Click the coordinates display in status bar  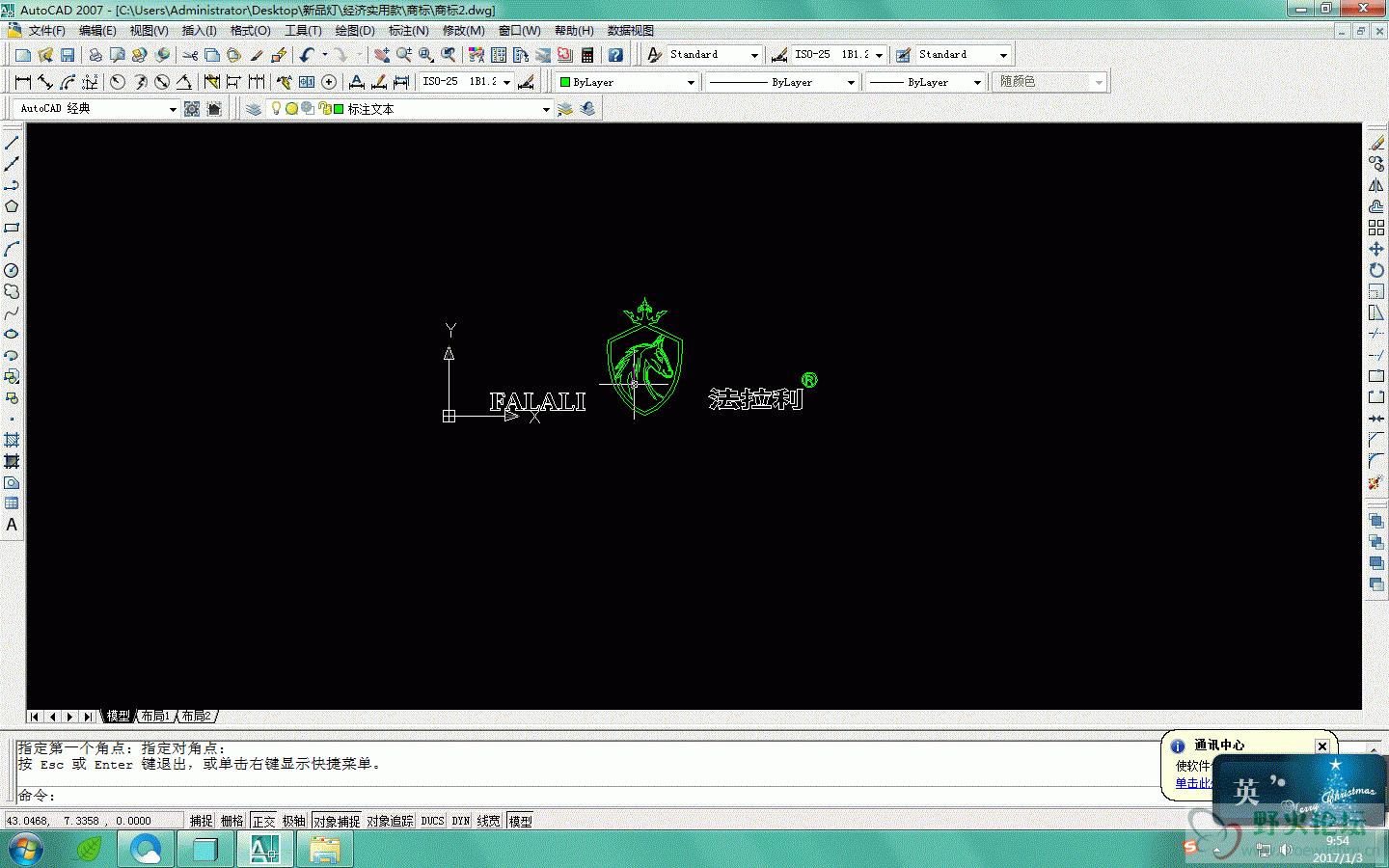click(93, 821)
